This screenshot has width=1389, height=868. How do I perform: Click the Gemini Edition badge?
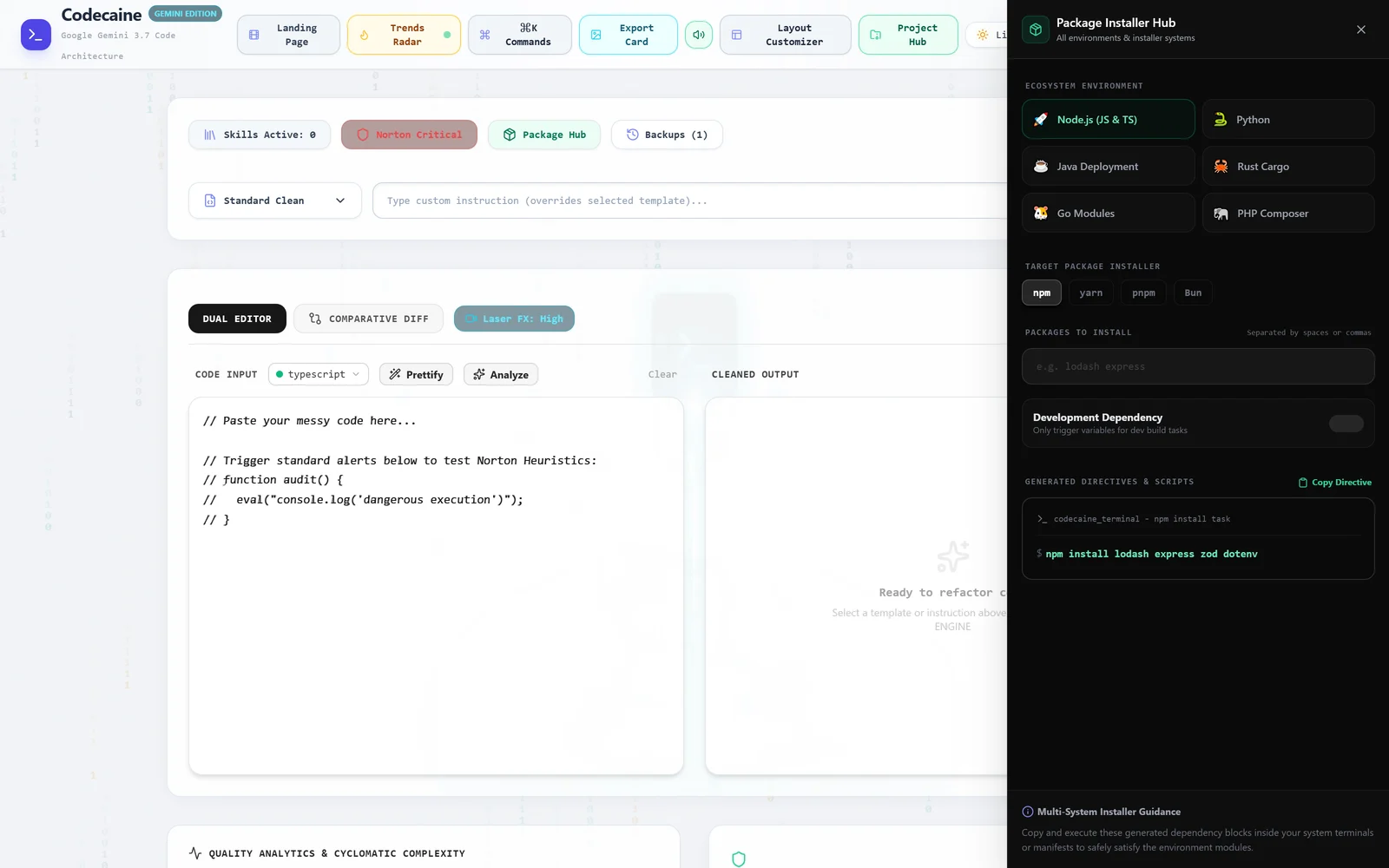(185, 14)
